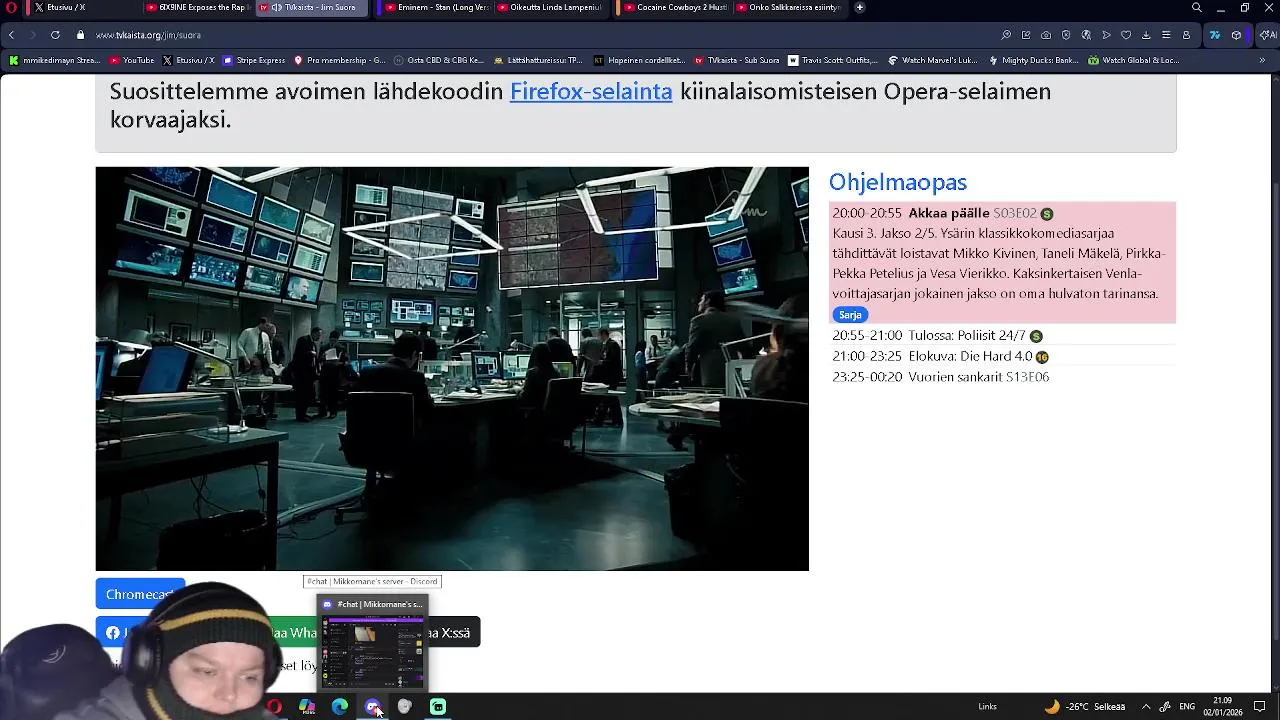Open the Oikeutta Linda Lampenius tab
The image size is (1280, 720).
[x=550, y=7]
